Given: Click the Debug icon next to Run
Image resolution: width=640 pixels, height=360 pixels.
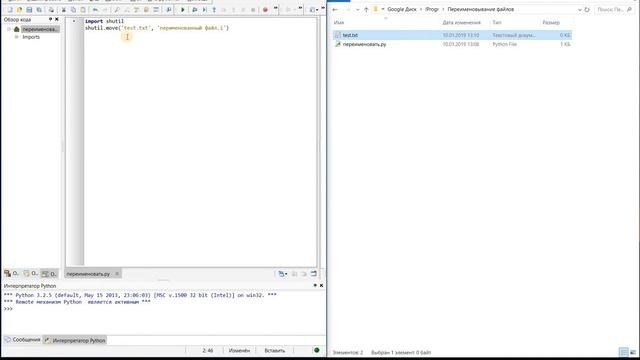Looking at the screenshot, I should click(195, 9).
